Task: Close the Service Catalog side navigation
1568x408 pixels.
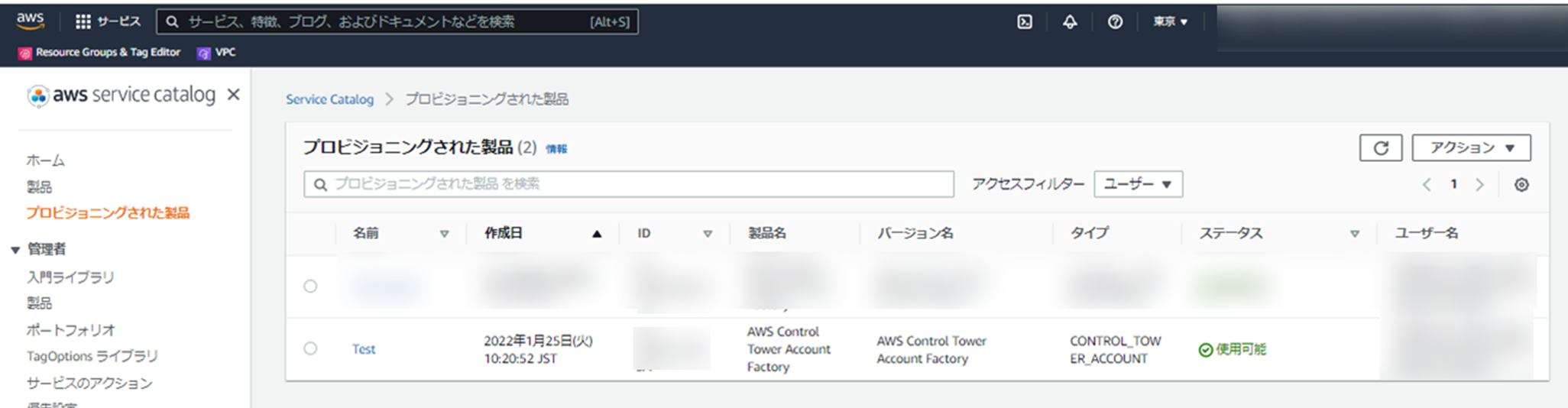Action: coord(234,95)
